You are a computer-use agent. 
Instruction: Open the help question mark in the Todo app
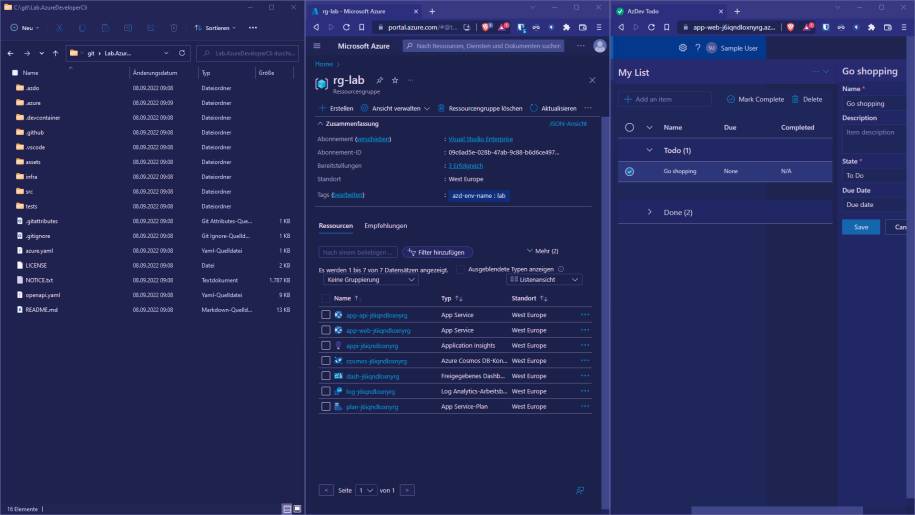click(697, 48)
